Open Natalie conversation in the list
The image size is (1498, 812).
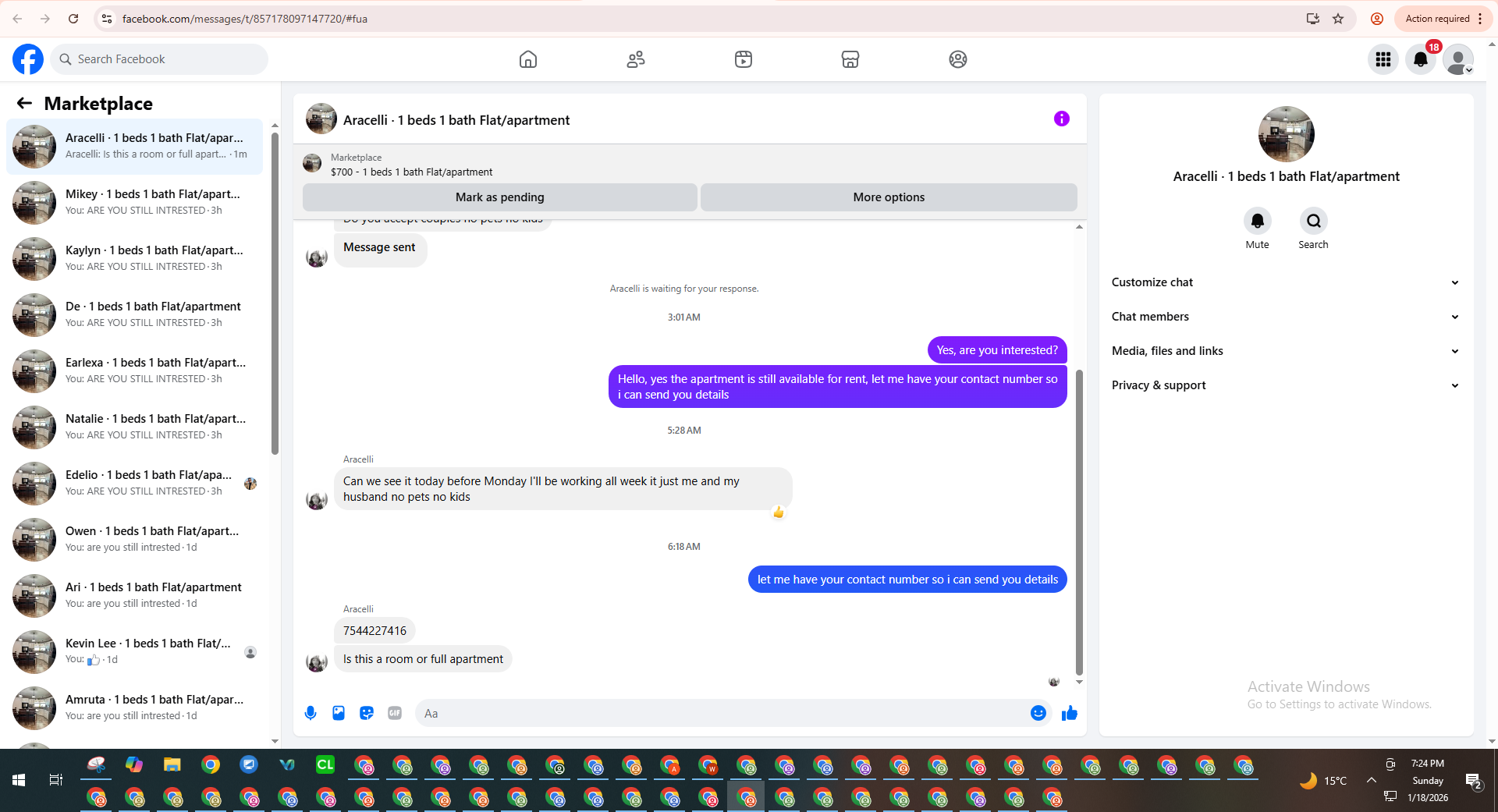click(134, 427)
